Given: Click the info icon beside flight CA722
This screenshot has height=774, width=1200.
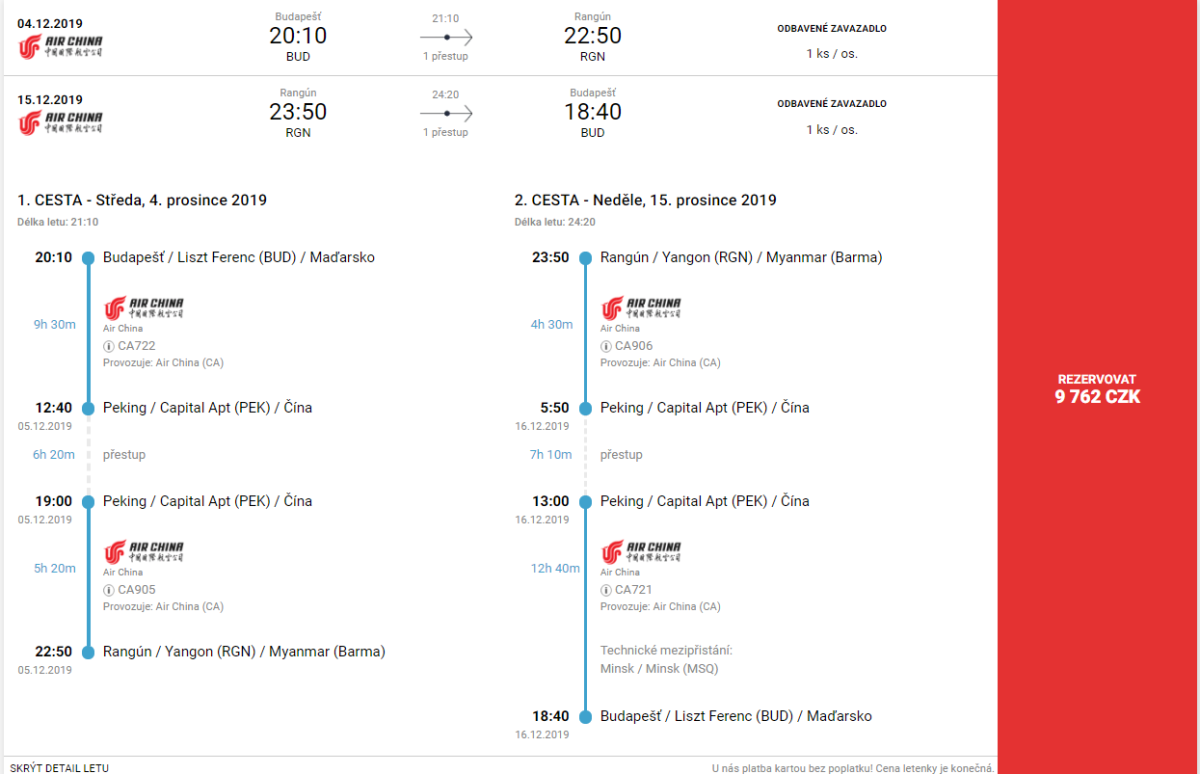Looking at the screenshot, I should (x=108, y=346).
